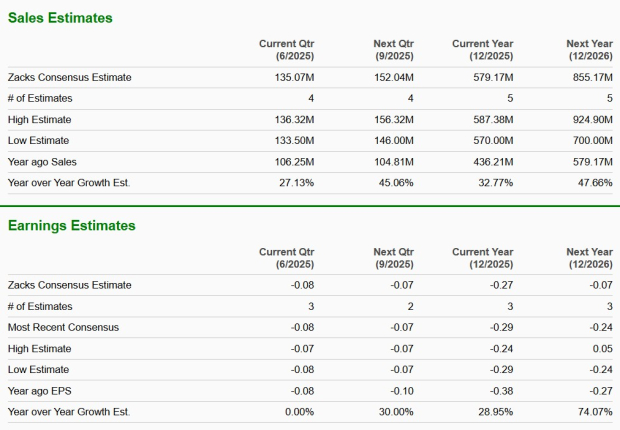Screen dimensions: 620x430
Task: Click the 924.90M high estimate value
Action: pyautogui.click(x=591, y=119)
